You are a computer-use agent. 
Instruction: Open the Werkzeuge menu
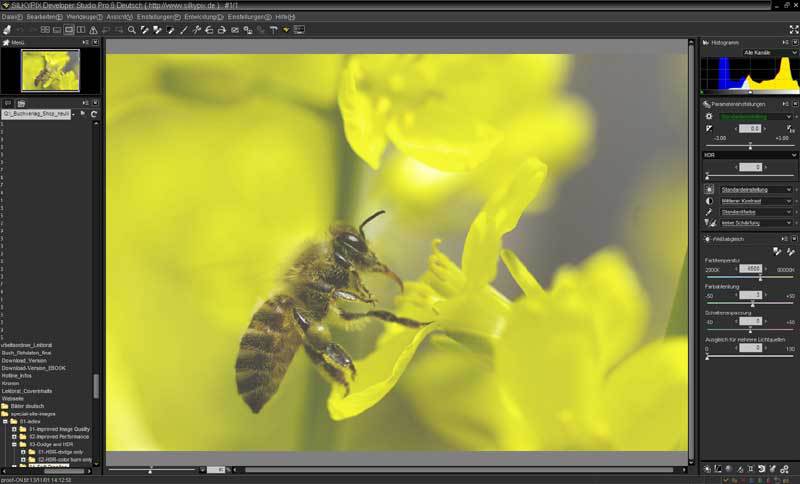pyautogui.click(x=84, y=17)
